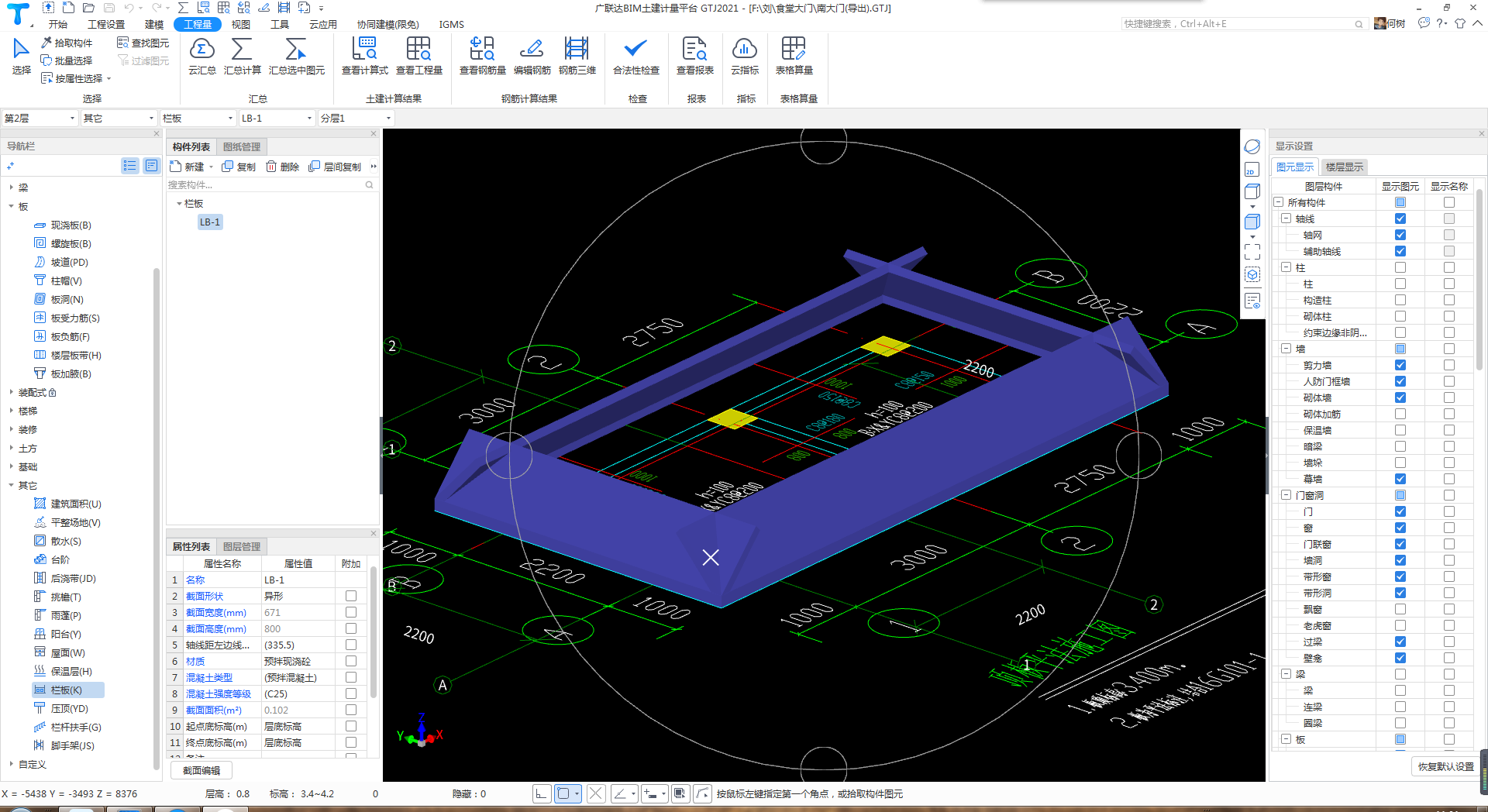
Task: Open the 视图 ribbon tab
Action: pyautogui.click(x=241, y=24)
